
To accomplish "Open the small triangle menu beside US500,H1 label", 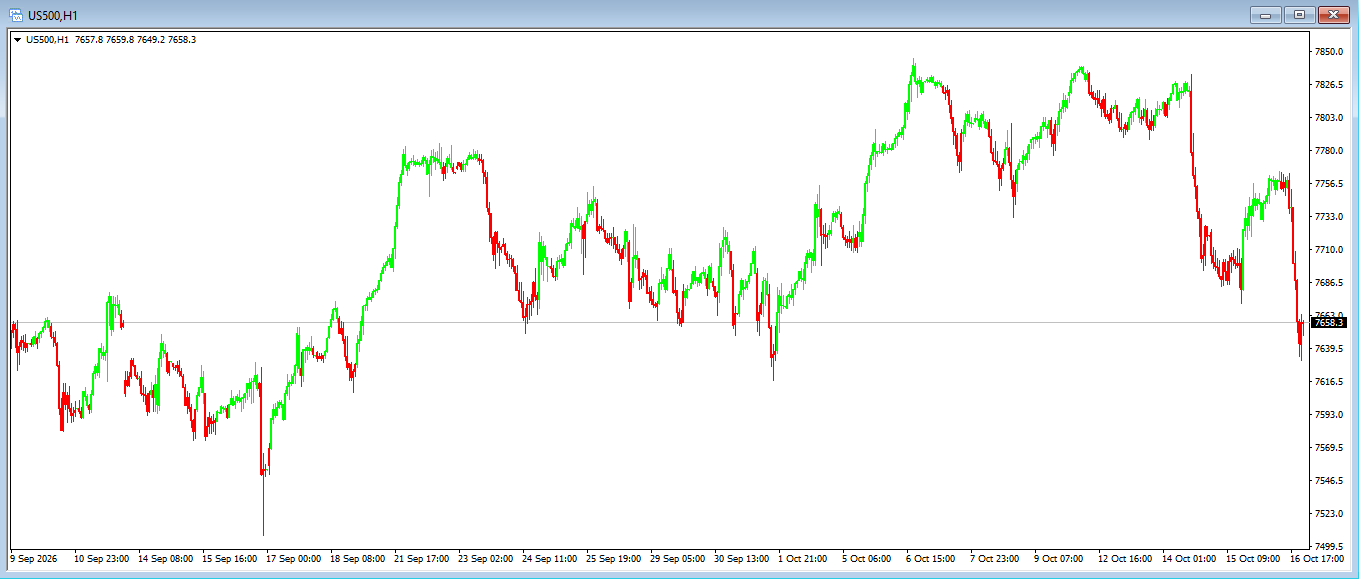I will click(x=17, y=40).
